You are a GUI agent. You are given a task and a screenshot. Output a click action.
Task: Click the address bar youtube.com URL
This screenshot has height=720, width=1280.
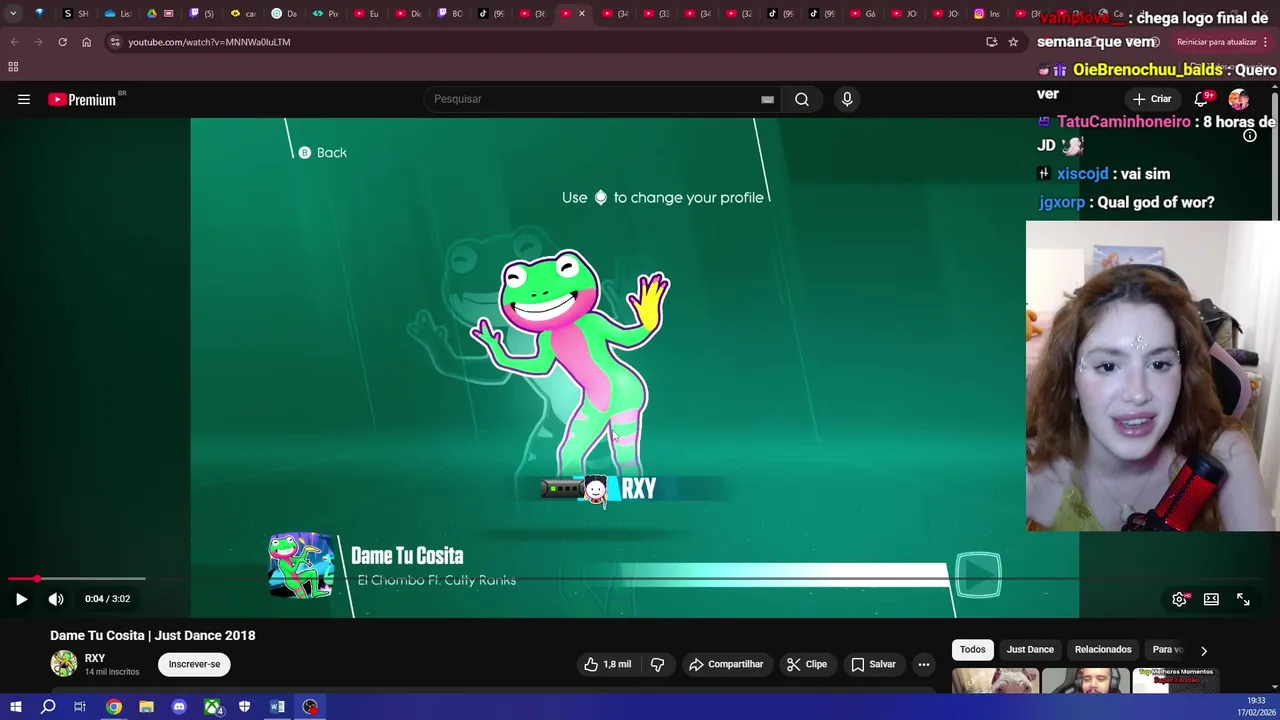209,42
